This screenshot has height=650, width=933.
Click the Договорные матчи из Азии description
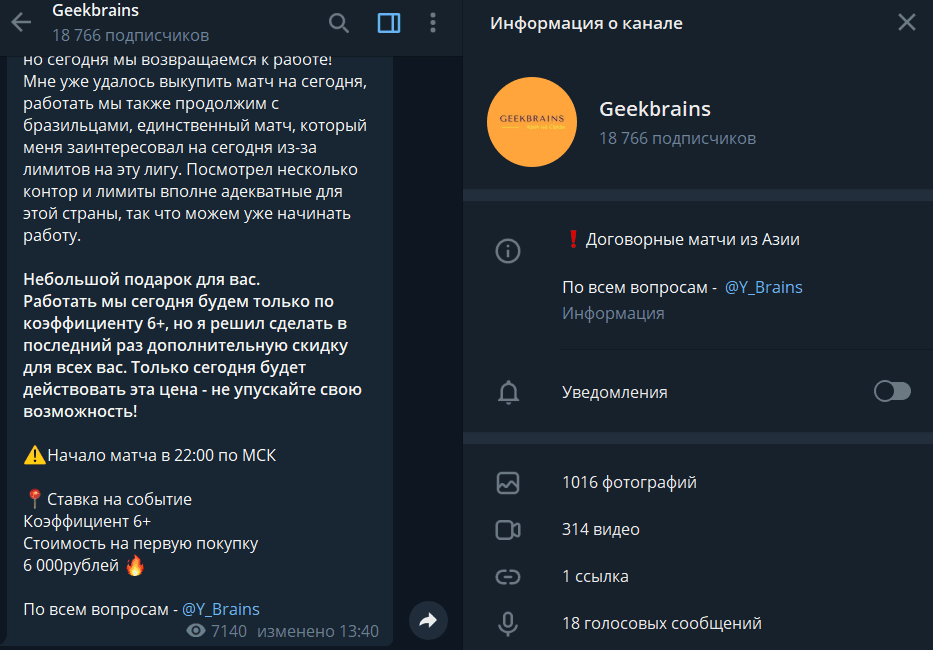(693, 239)
